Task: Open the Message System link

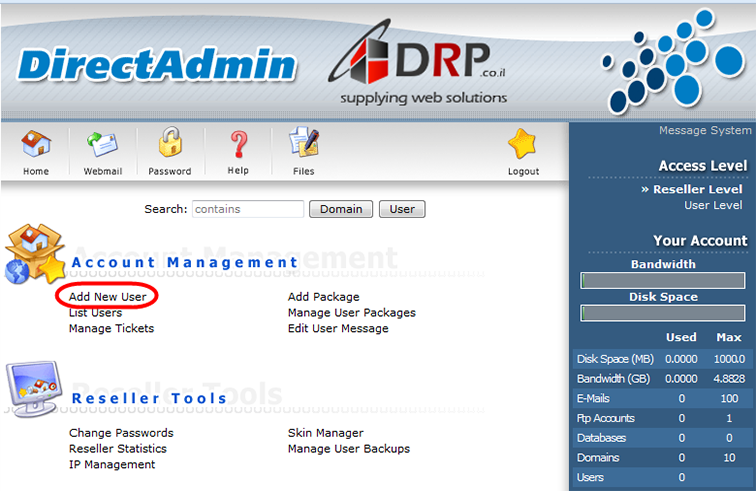Action: [x=704, y=131]
